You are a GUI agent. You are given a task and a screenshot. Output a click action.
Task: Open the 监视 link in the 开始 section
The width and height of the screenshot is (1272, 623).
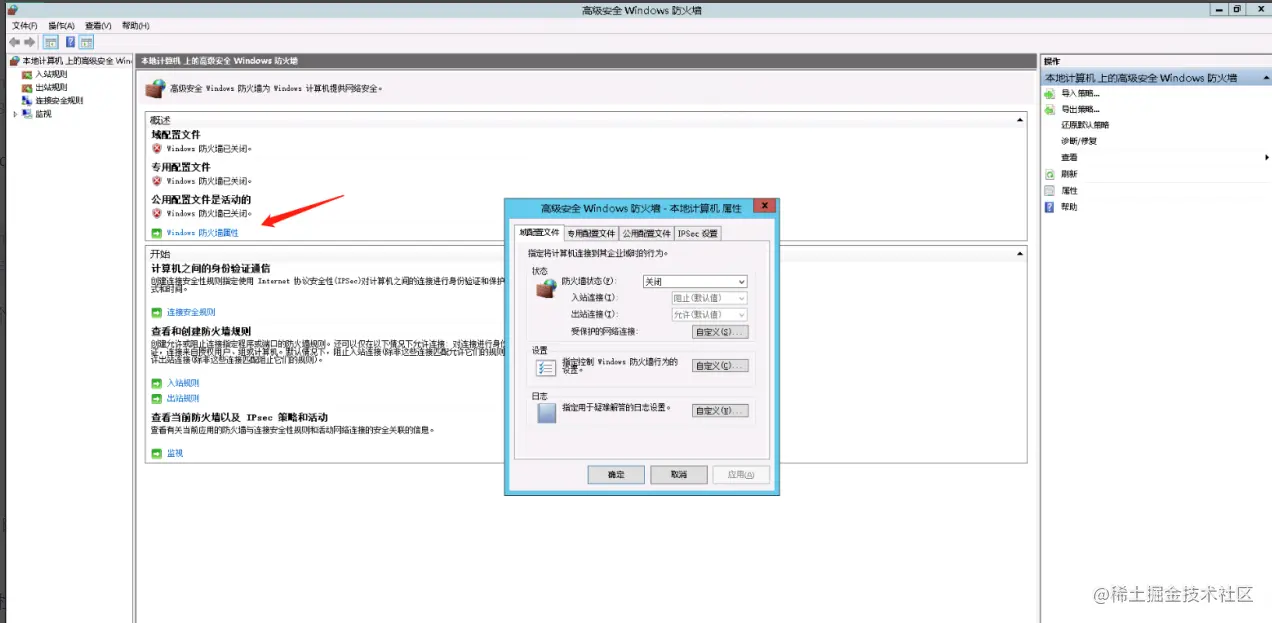pos(175,453)
